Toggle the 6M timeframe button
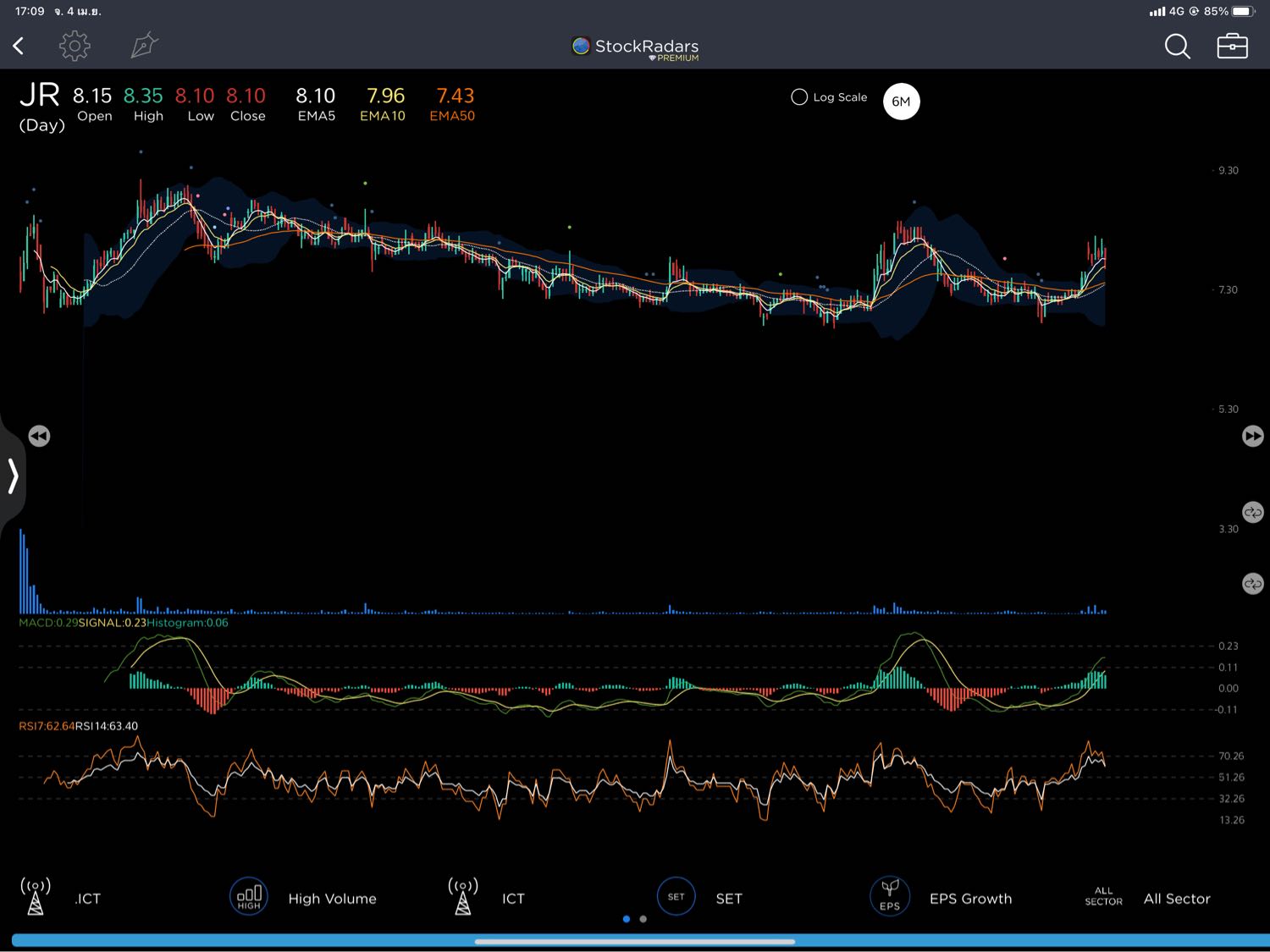This screenshot has height=952, width=1270. (x=901, y=102)
